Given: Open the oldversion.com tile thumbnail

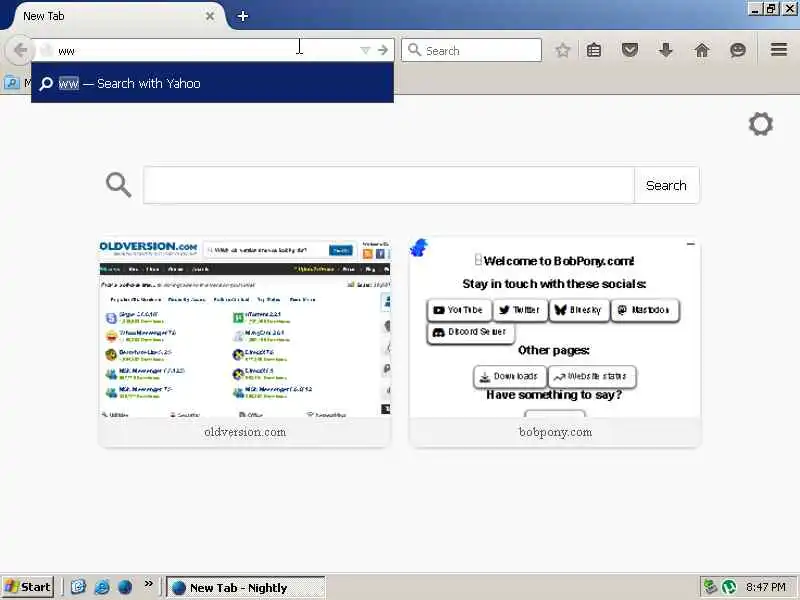Looking at the screenshot, I should click(244, 328).
